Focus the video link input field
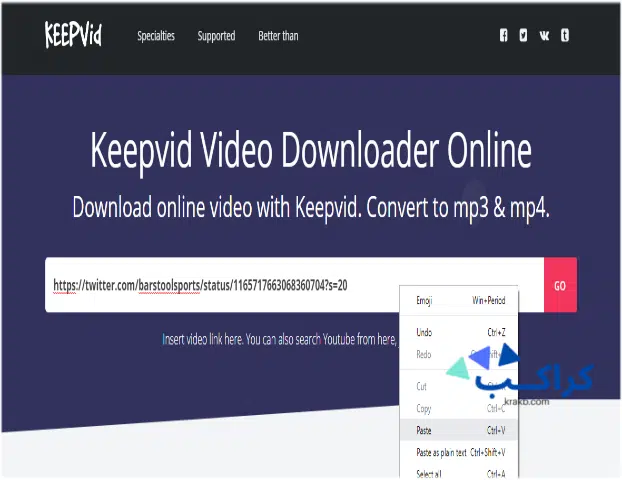Screen dimensions: 622x480 (x=294, y=285)
